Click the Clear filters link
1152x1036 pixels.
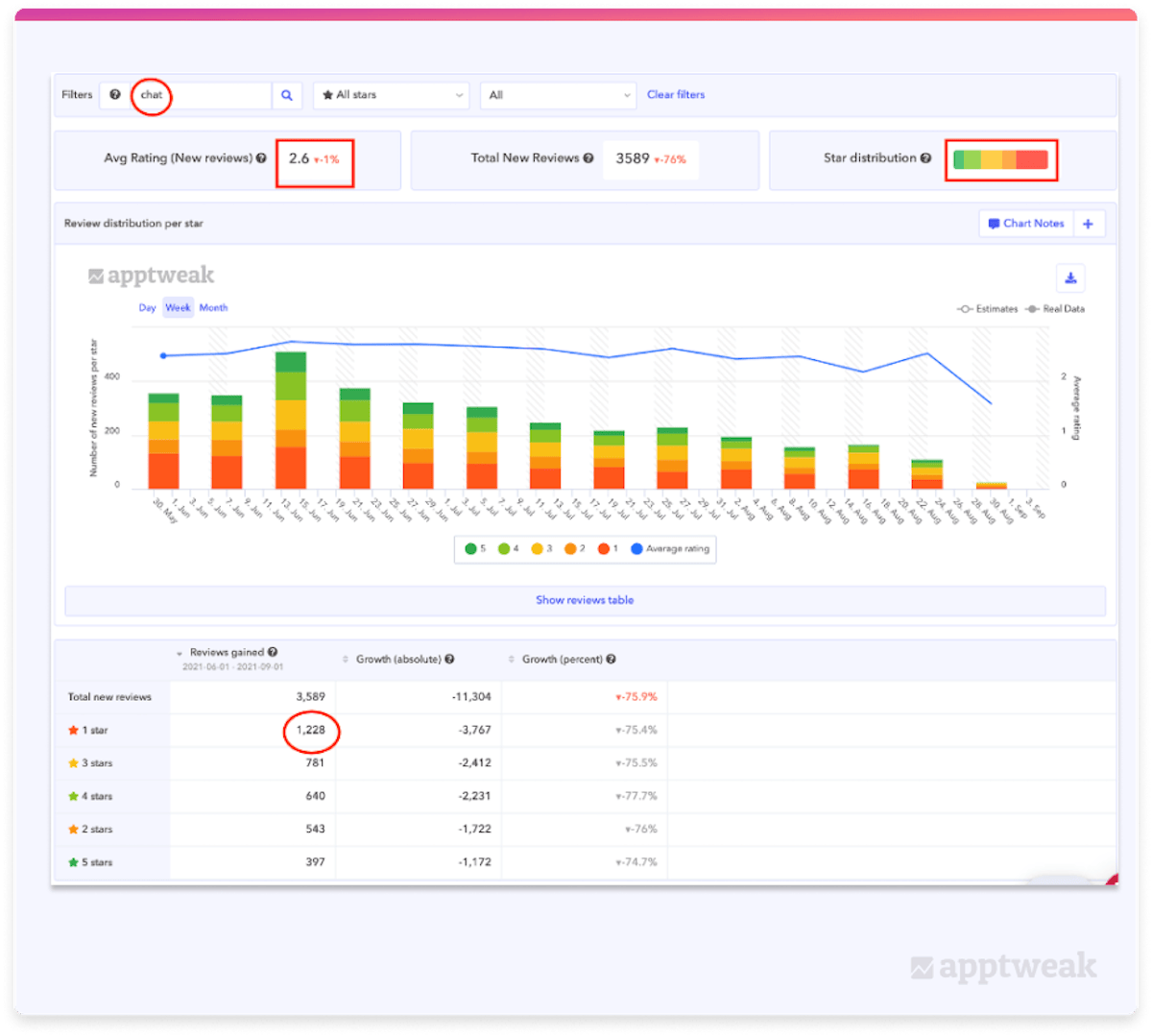(676, 95)
